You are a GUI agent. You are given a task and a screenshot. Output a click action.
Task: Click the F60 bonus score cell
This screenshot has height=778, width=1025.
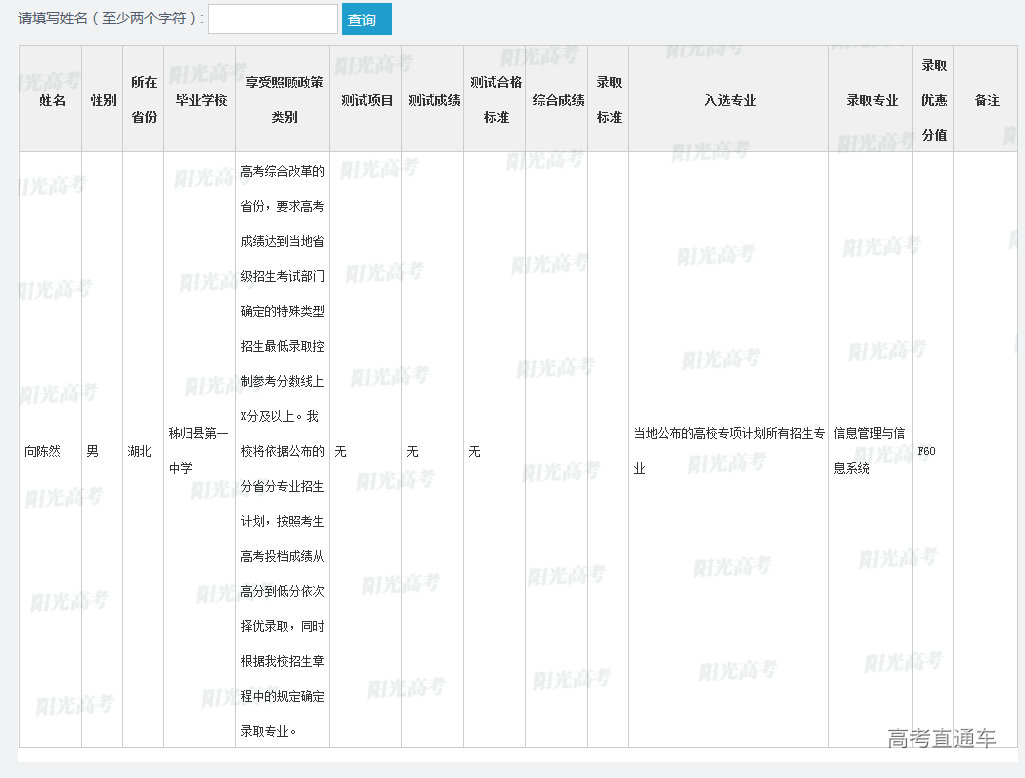(x=927, y=451)
